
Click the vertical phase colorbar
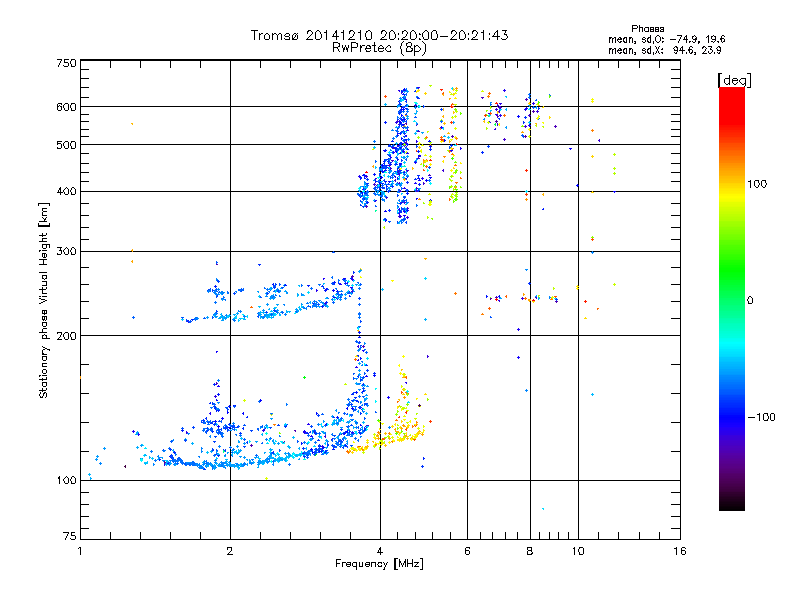[x=732, y=298]
